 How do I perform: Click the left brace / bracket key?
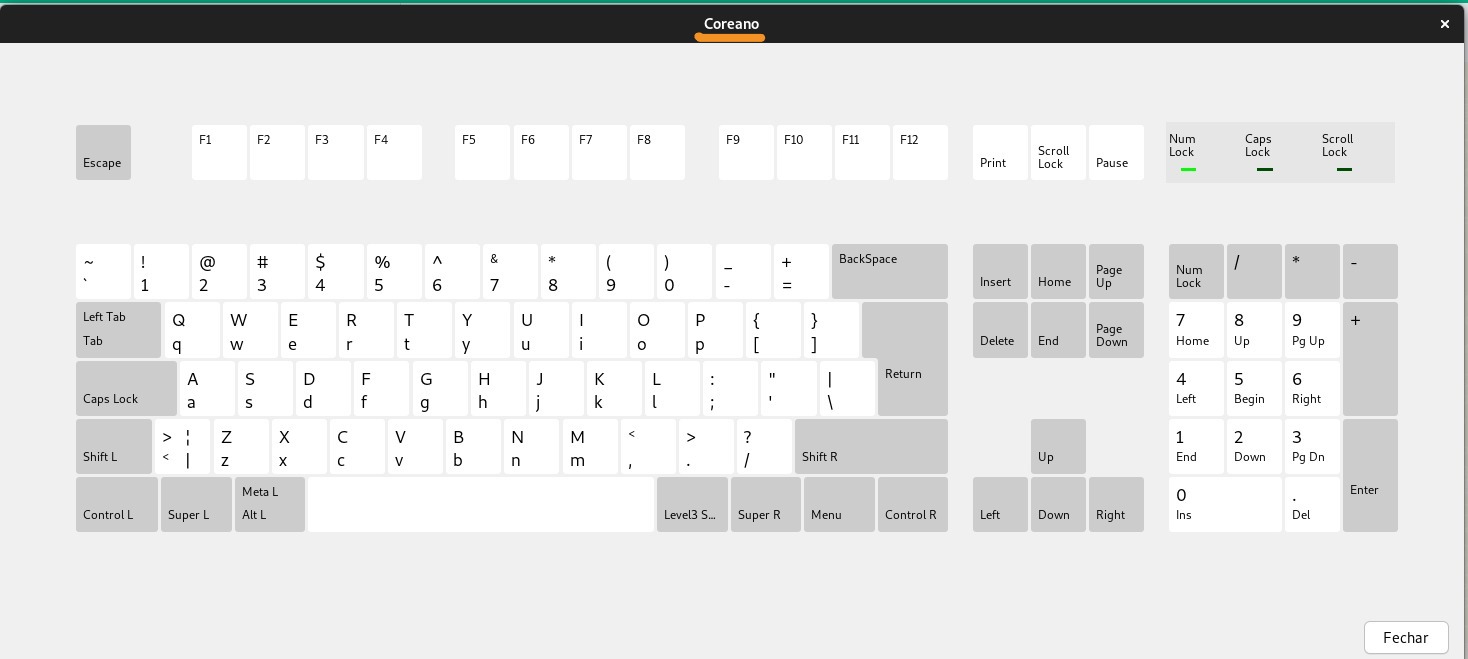[x=773, y=330]
